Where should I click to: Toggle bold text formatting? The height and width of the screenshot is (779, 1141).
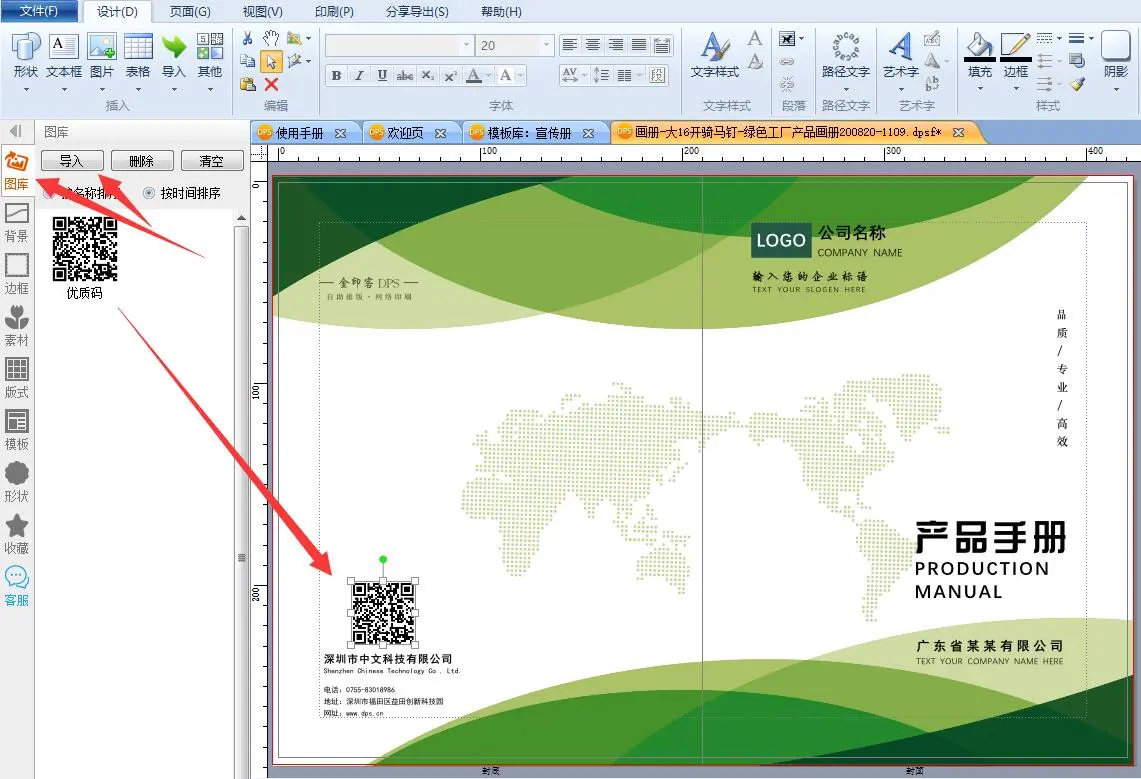tap(336, 75)
